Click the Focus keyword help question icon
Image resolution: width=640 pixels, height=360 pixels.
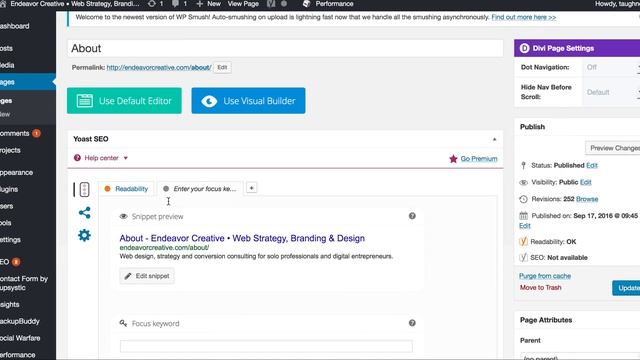click(x=412, y=323)
